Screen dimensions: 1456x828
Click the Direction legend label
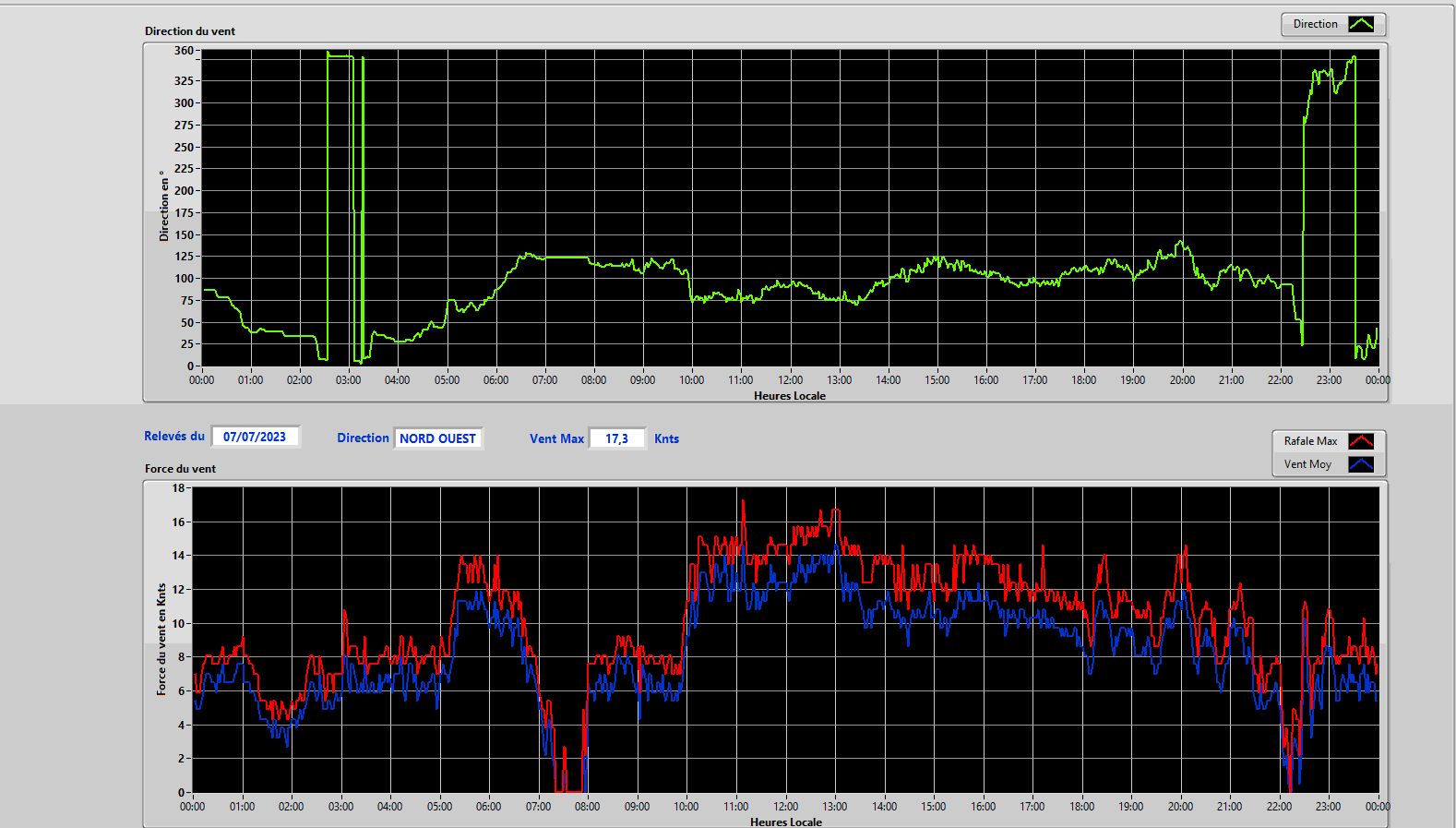pos(1315,24)
